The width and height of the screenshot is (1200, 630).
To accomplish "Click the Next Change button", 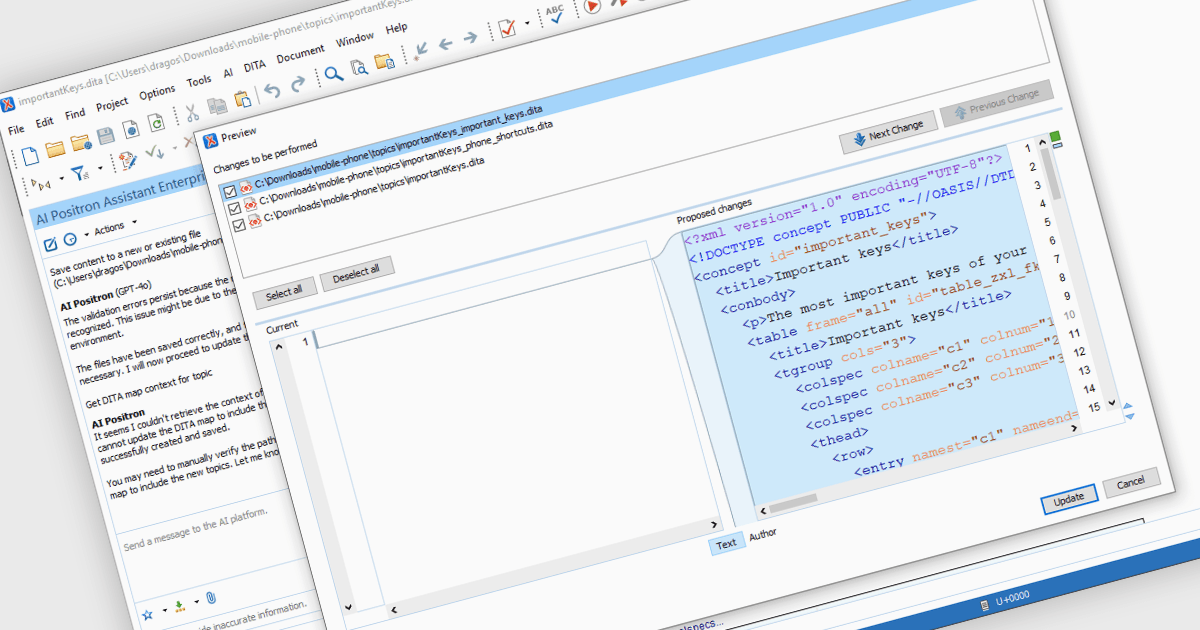I will [888, 131].
